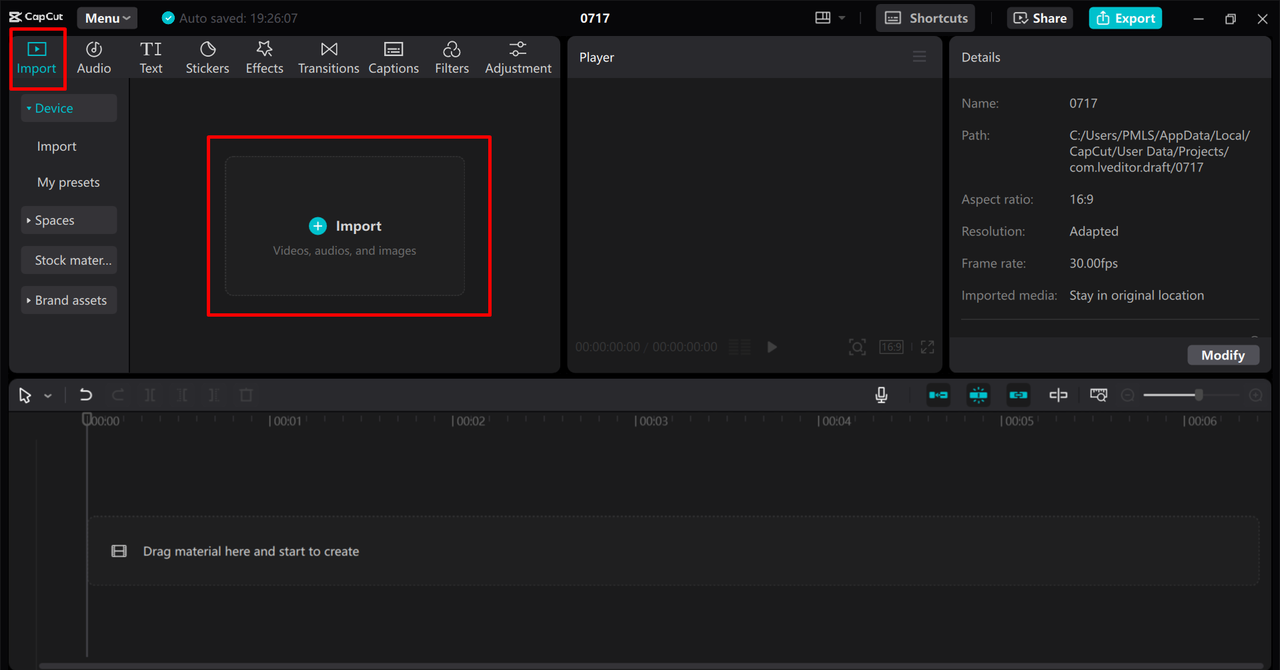Click the delete-right trim icon
Viewport: 1280px width, 670px height.
(214, 395)
